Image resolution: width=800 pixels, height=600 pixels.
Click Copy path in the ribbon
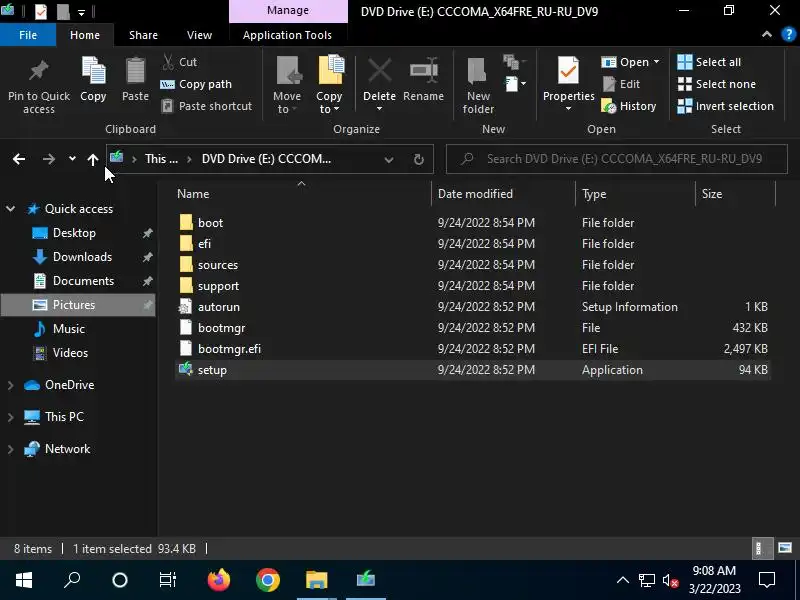click(196, 84)
